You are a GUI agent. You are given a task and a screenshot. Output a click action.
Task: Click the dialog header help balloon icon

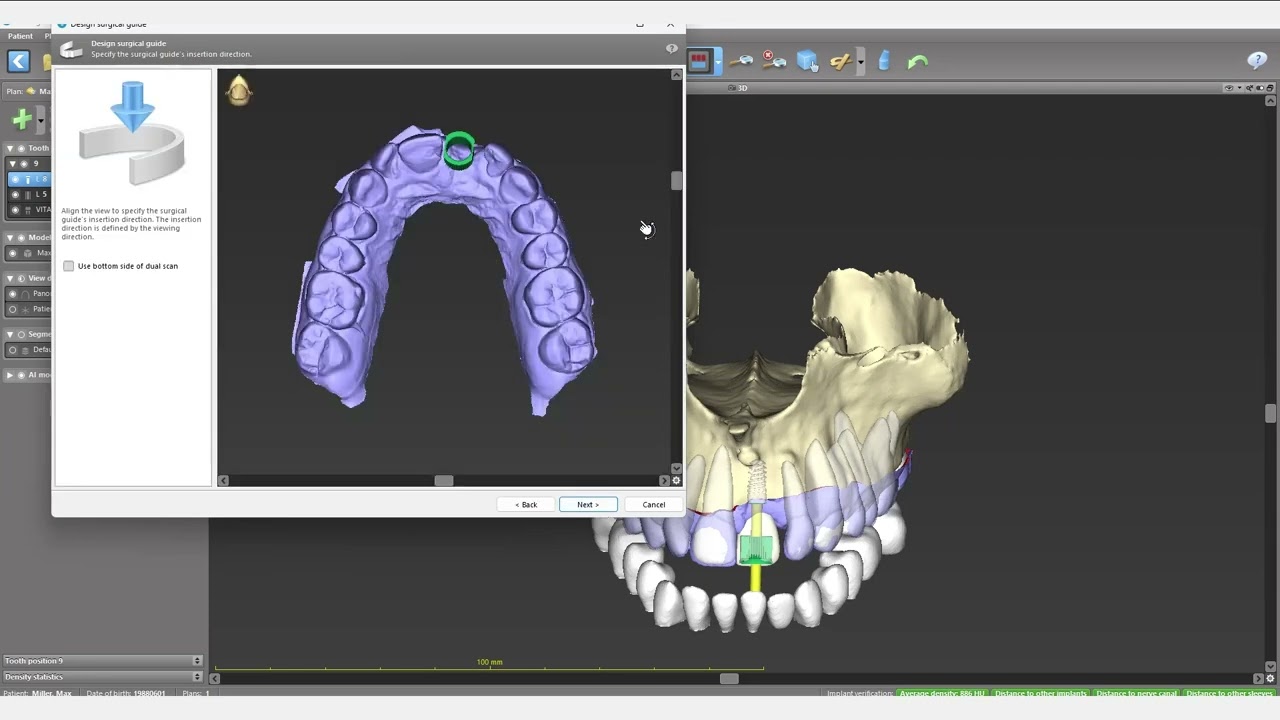672,48
